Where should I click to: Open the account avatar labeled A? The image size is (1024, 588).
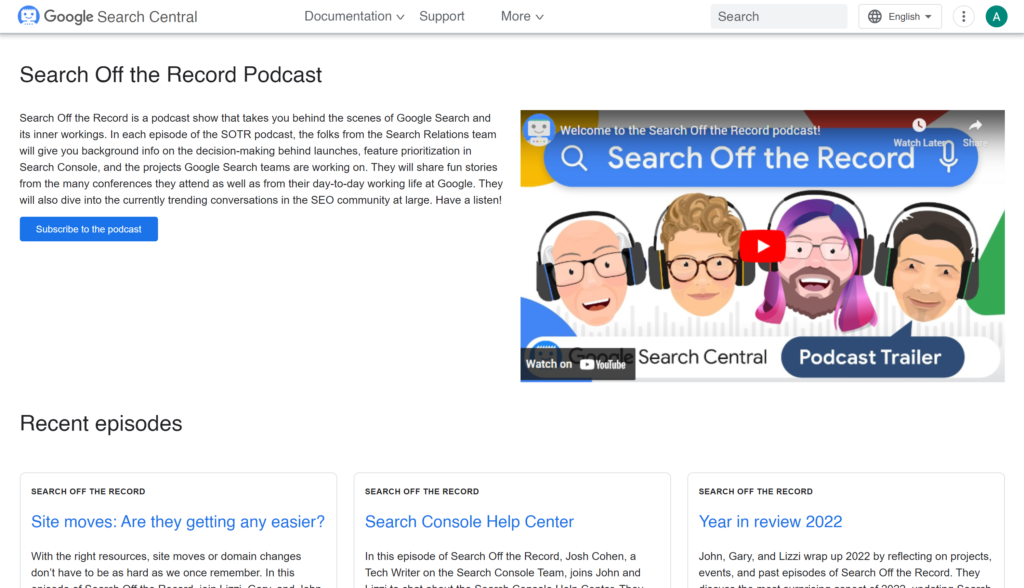tap(996, 16)
